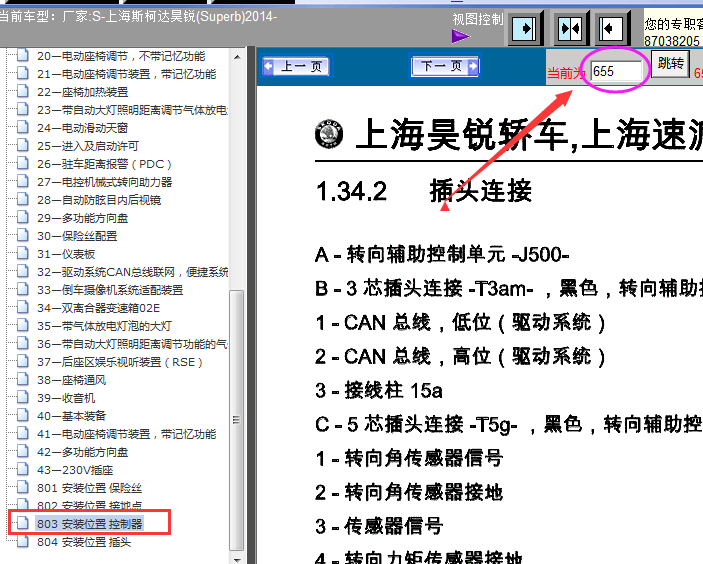
Task: Open 23—带自动大灯照明距离调节气体放电 entry
Action: coord(132,110)
